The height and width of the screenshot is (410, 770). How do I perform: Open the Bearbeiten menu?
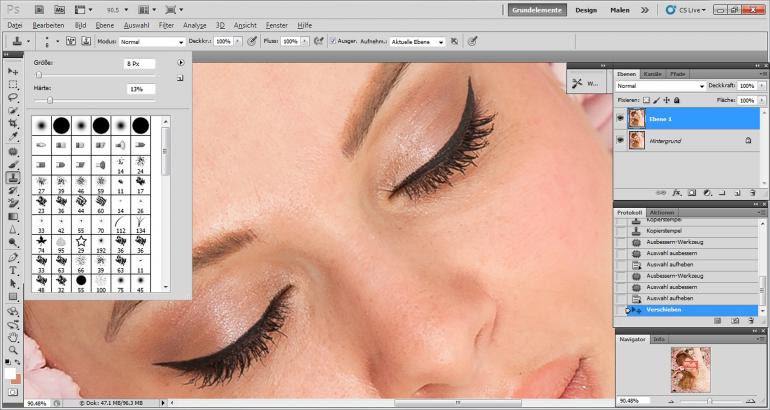tap(48, 25)
